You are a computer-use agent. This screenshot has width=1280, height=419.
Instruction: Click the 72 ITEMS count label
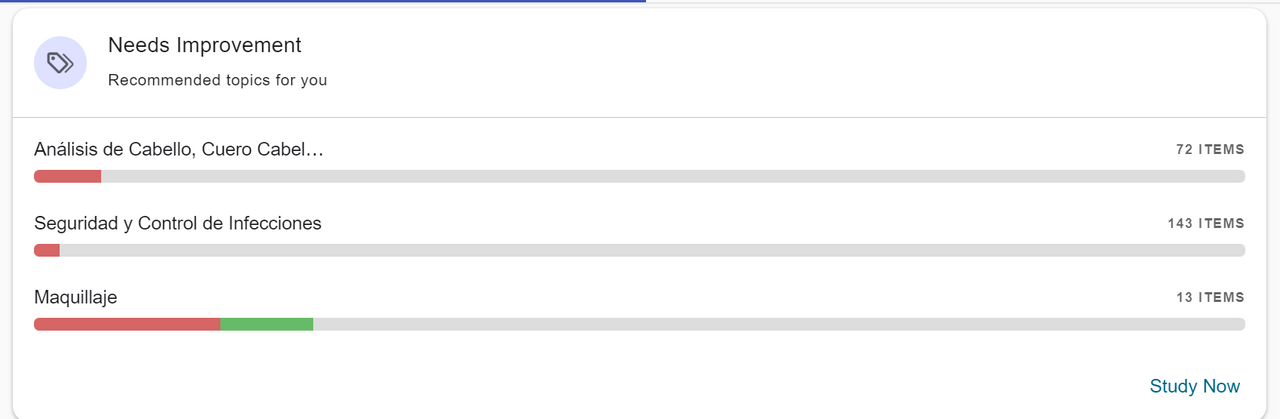(1210, 150)
